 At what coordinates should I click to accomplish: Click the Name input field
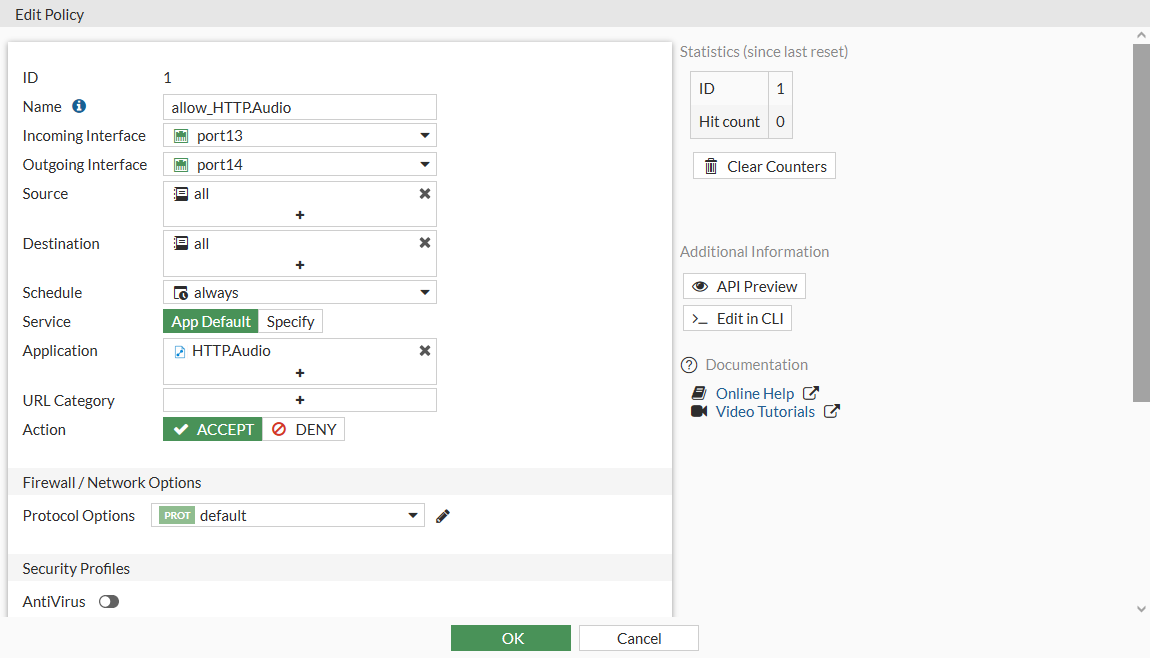(x=300, y=107)
